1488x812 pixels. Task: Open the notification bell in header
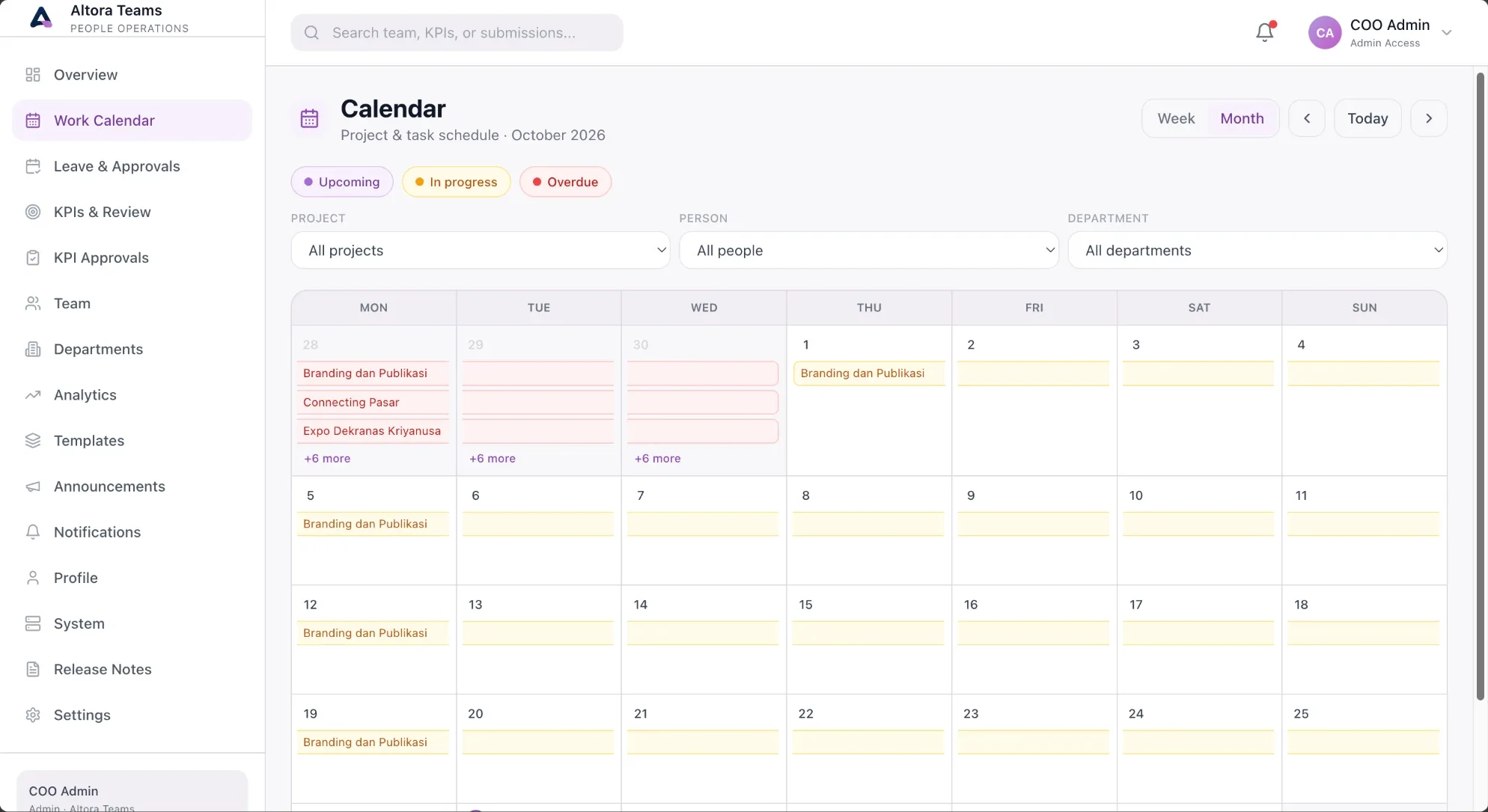(1265, 32)
